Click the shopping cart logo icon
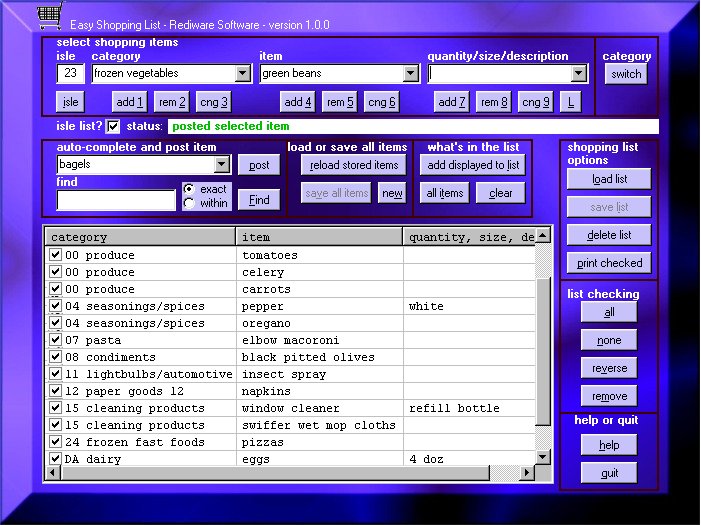 pyautogui.click(x=50, y=16)
